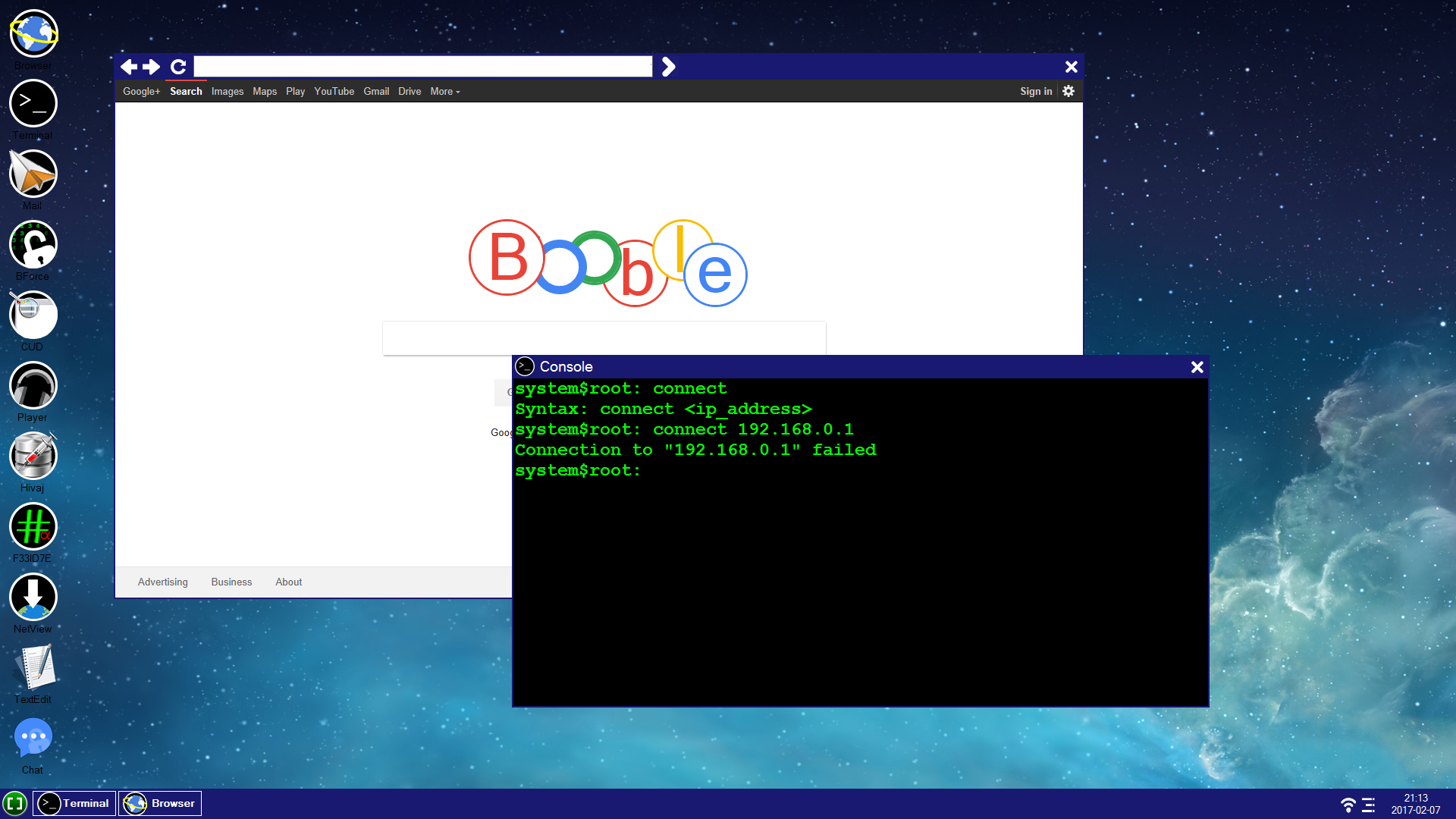
Task: Click the Google Search input field
Action: (603, 337)
